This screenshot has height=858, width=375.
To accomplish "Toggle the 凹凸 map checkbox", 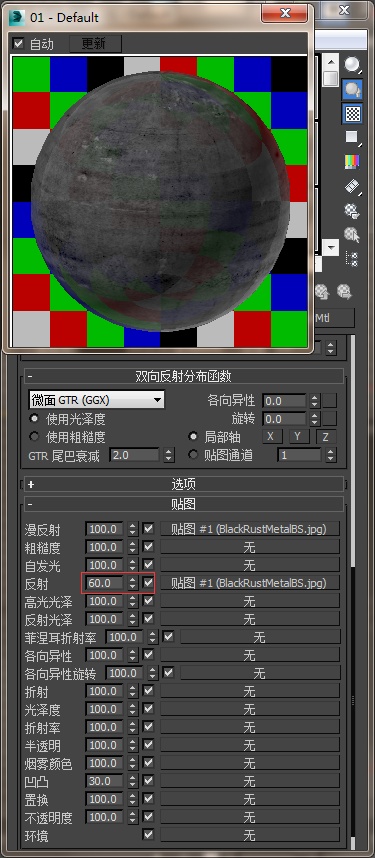I will click(x=148, y=781).
